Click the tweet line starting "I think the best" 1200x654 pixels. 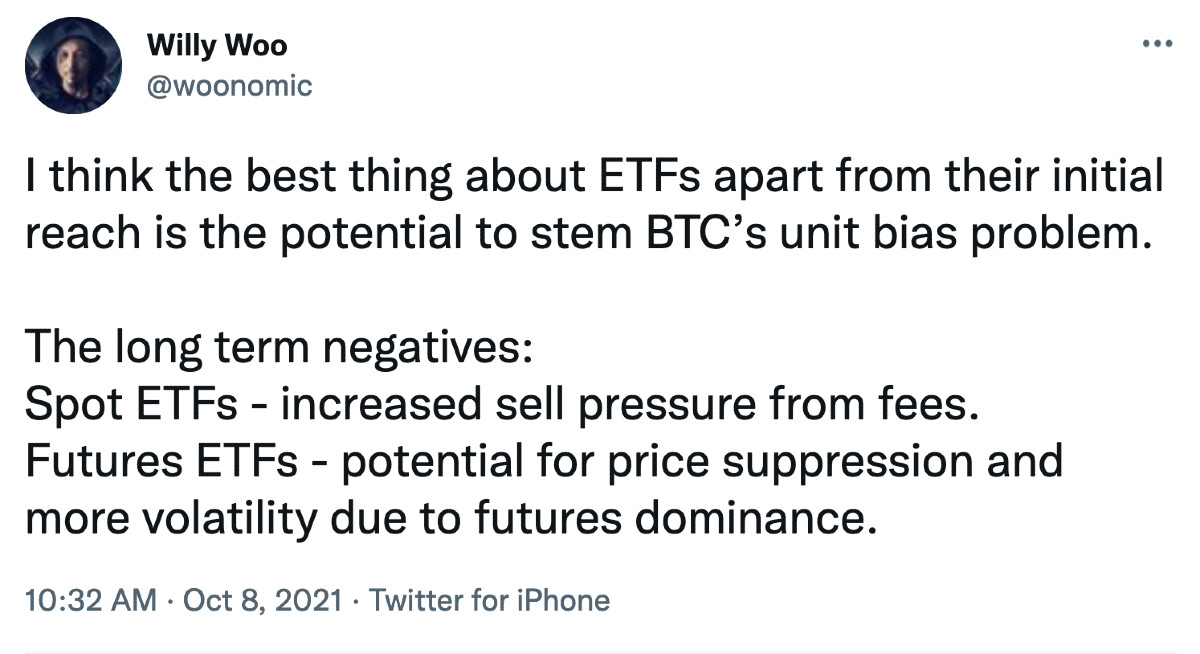point(594,178)
